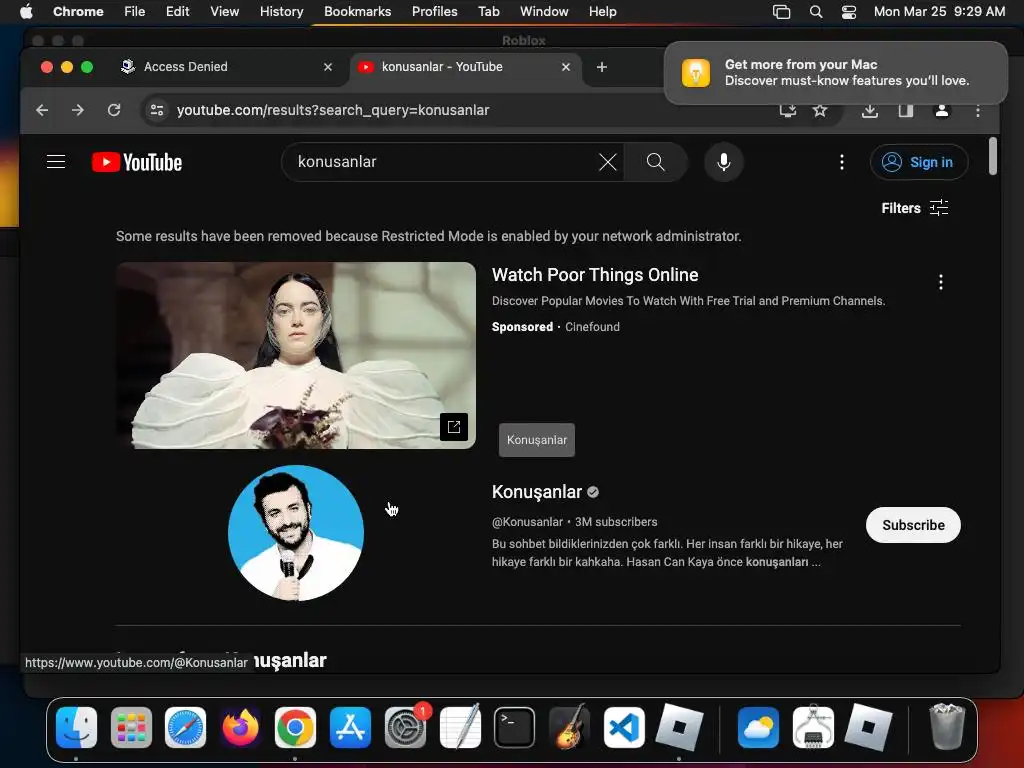
Task: Click the Poor Things ad thumbnail
Action: coord(296,355)
